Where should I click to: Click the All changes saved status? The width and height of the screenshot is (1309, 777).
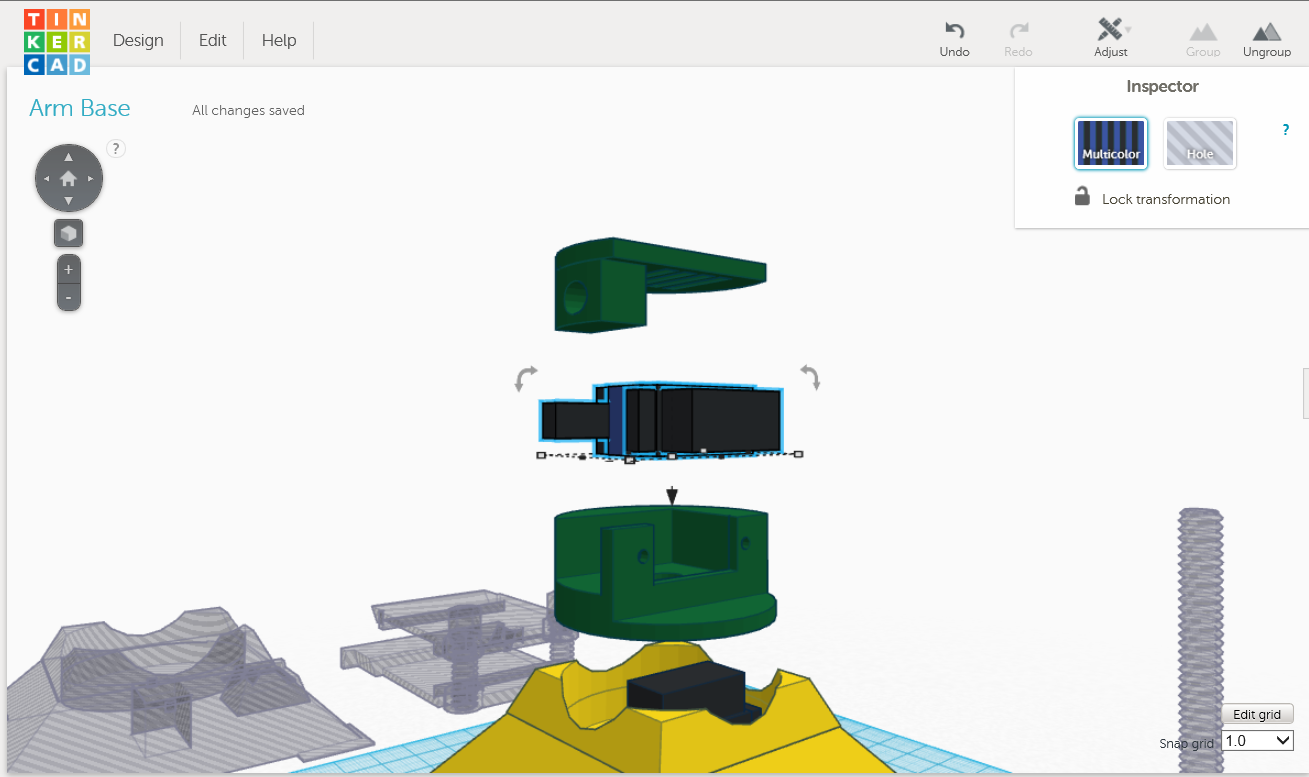point(248,111)
